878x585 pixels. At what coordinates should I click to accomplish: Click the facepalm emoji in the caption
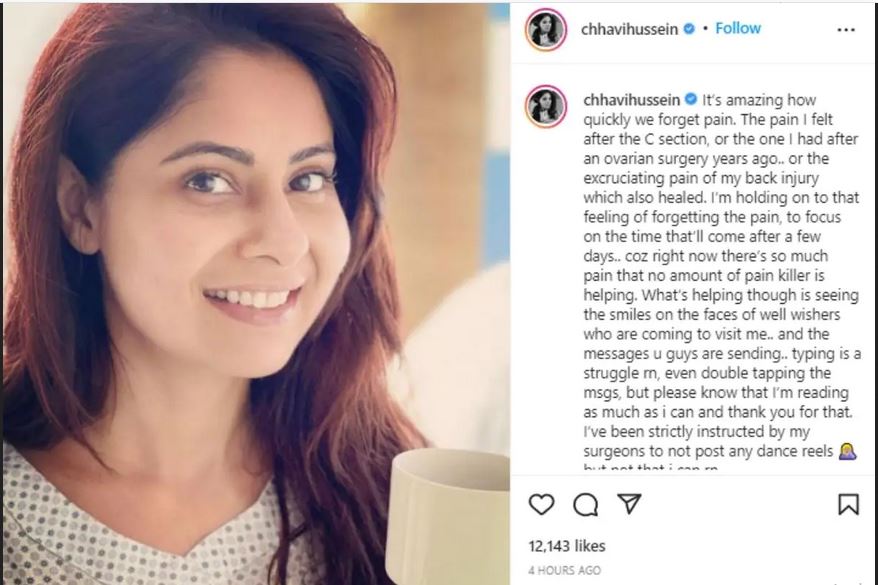848,451
